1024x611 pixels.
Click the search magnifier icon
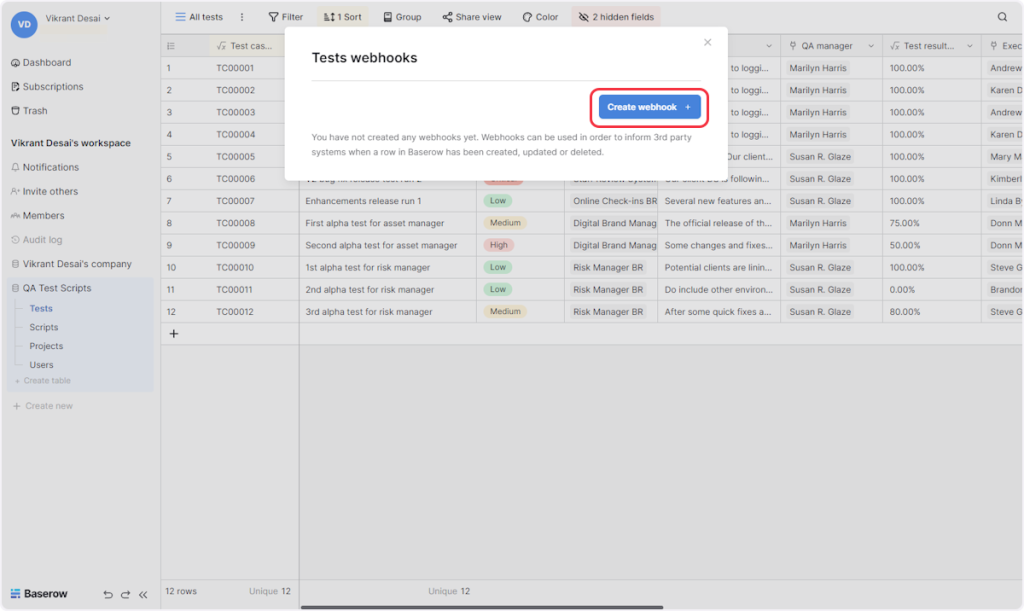click(x=1002, y=17)
